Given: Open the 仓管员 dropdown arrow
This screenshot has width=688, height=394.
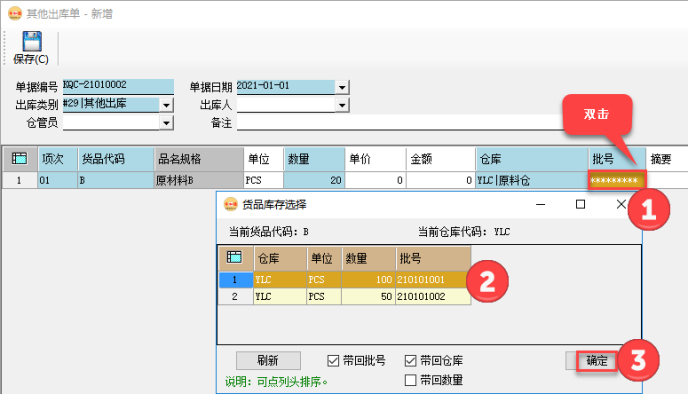Looking at the screenshot, I should coord(166,123).
